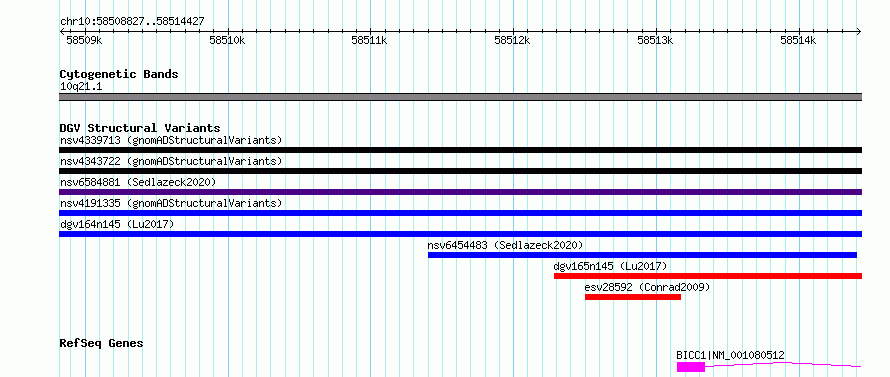Click the chr10:58508827..58514427 coordinates text

[132, 22]
